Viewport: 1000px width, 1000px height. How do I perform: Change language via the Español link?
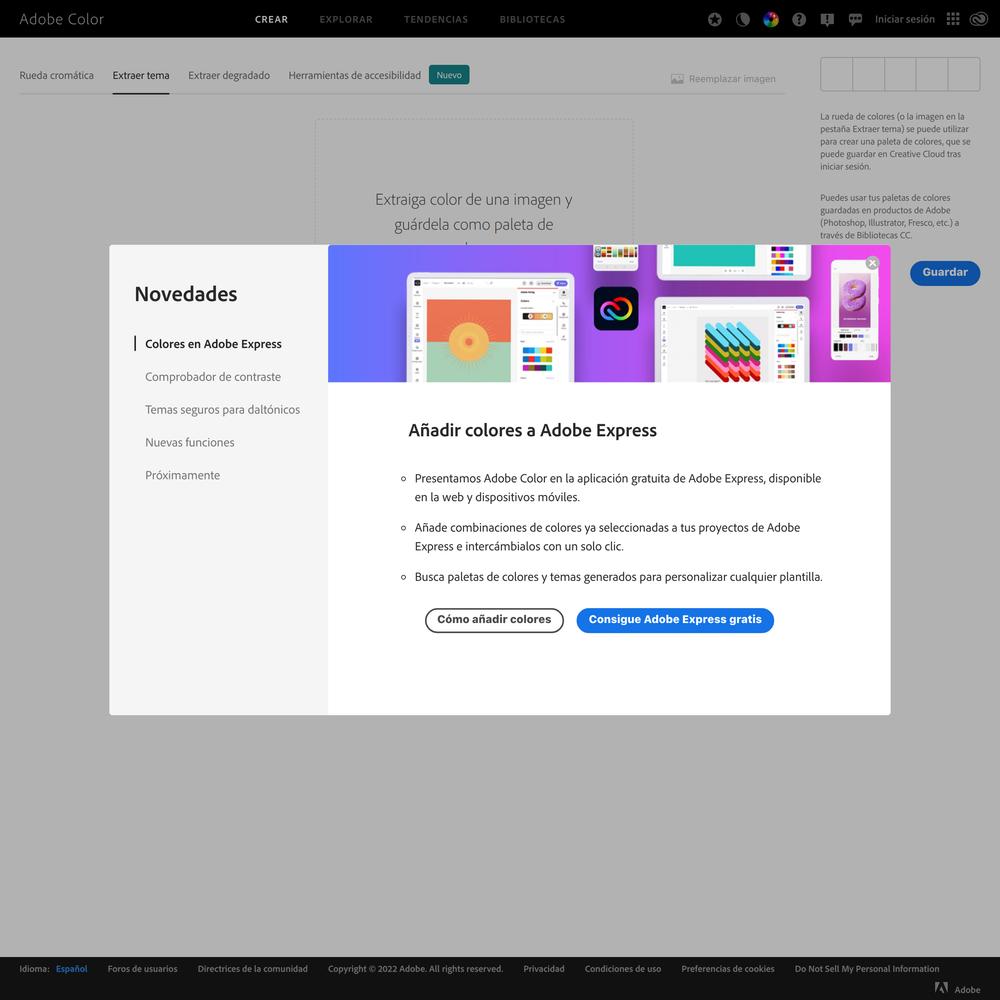click(x=71, y=969)
